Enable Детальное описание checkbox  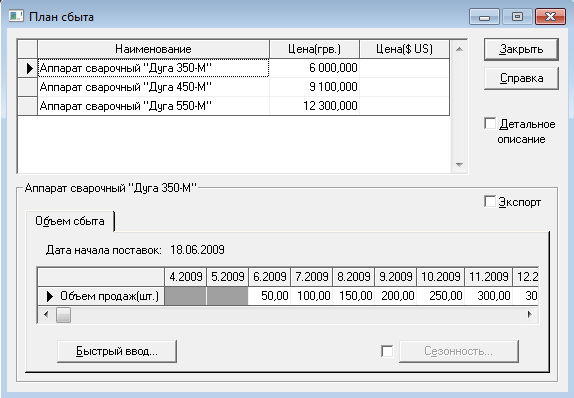coord(490,124)
